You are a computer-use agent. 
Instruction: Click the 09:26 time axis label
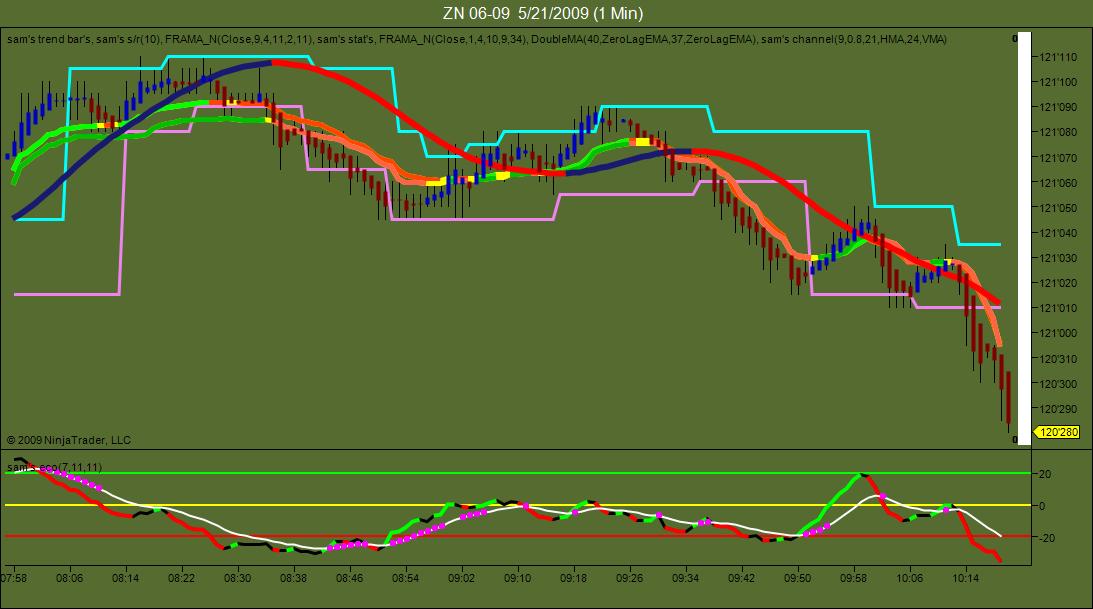pyautogui.click(x=629, y=578)
